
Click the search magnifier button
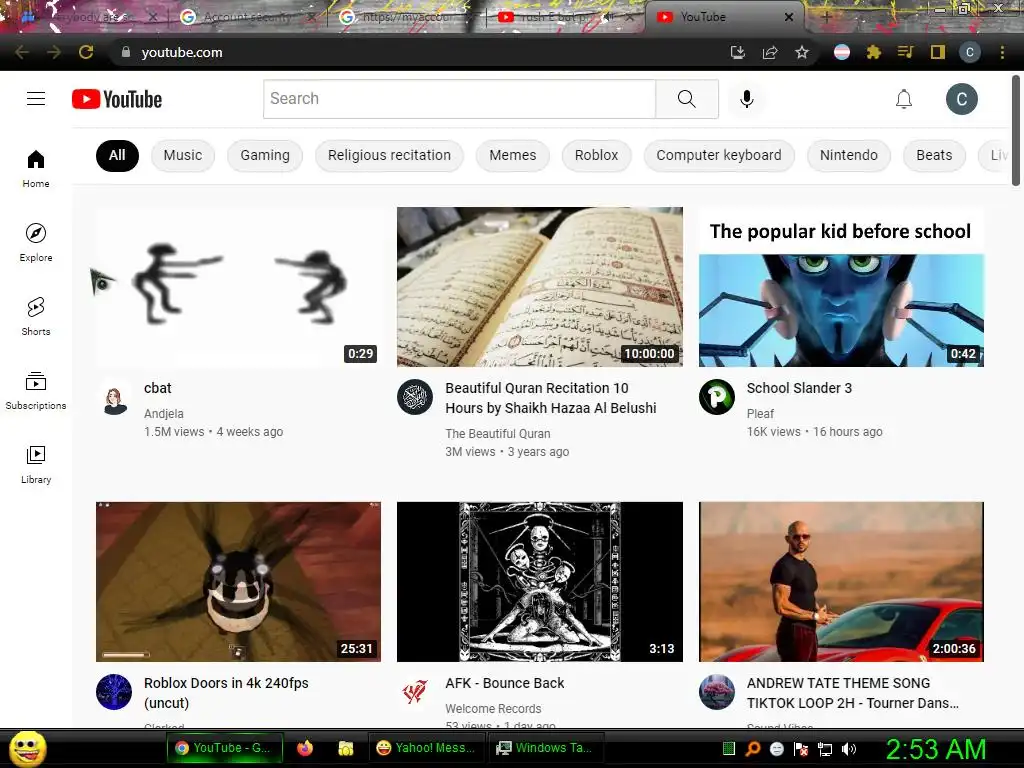(687, 99)
